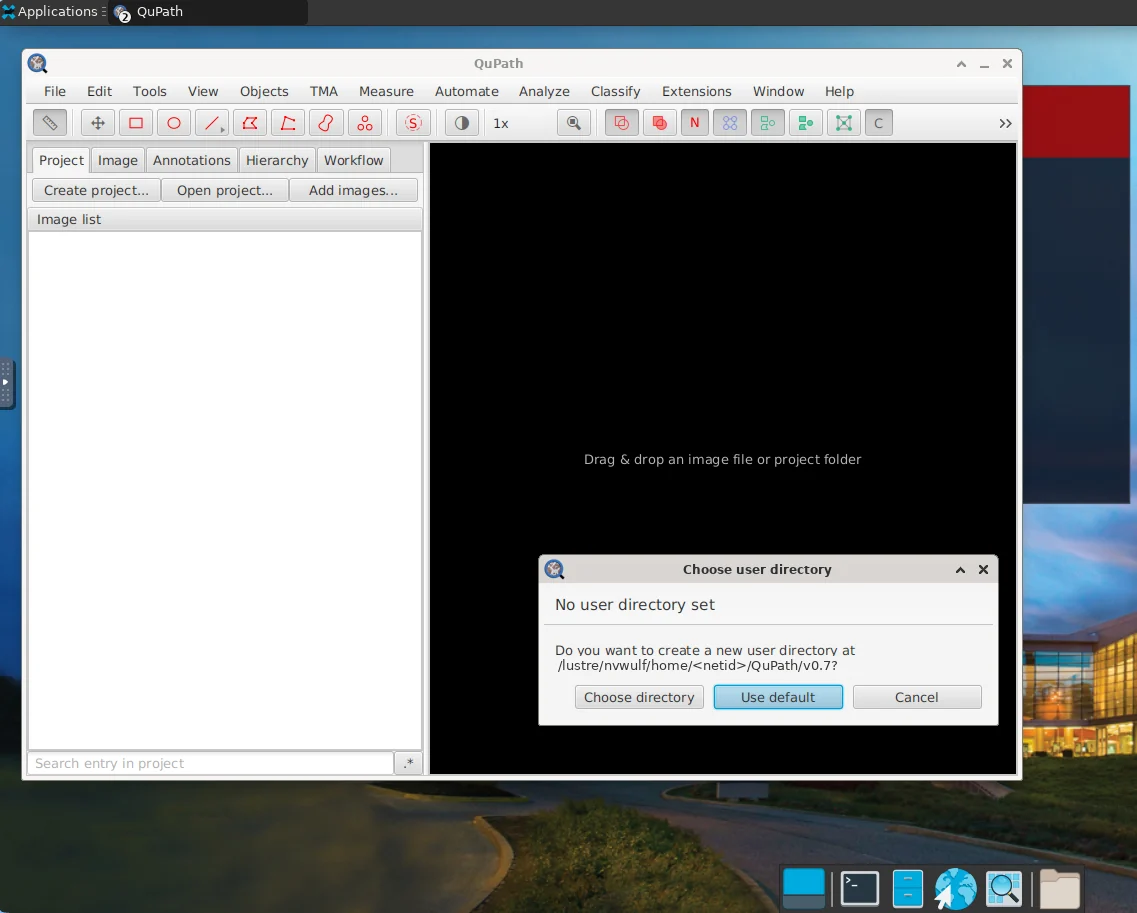Screen dimensions: 1137x913
Task: Select the Ellipse tool
Action: point(174,123)
